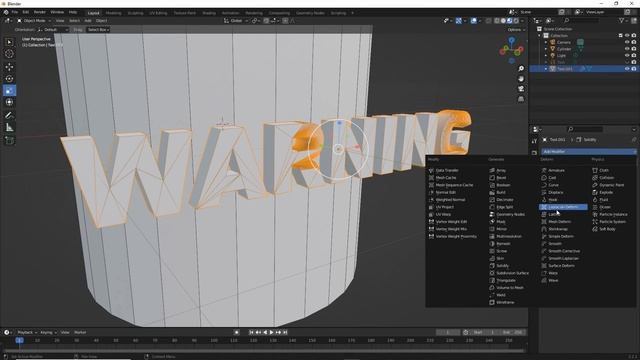Choose Lattice modifier from Deform list
The width and height of the screenshot is (640, 360).
point(553,214)
